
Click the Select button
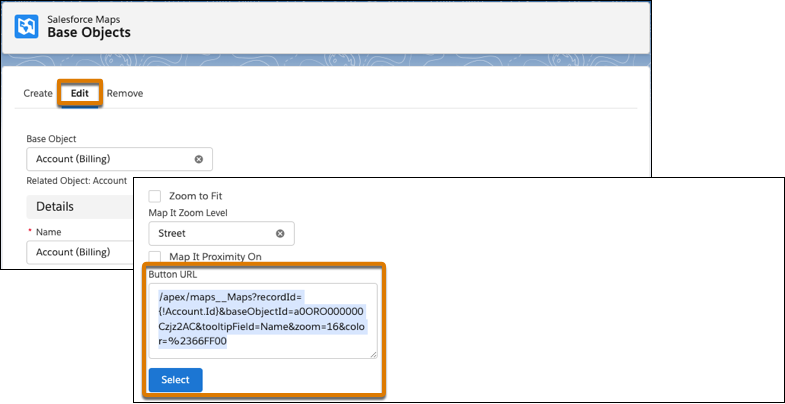click(x=176, y=380)
